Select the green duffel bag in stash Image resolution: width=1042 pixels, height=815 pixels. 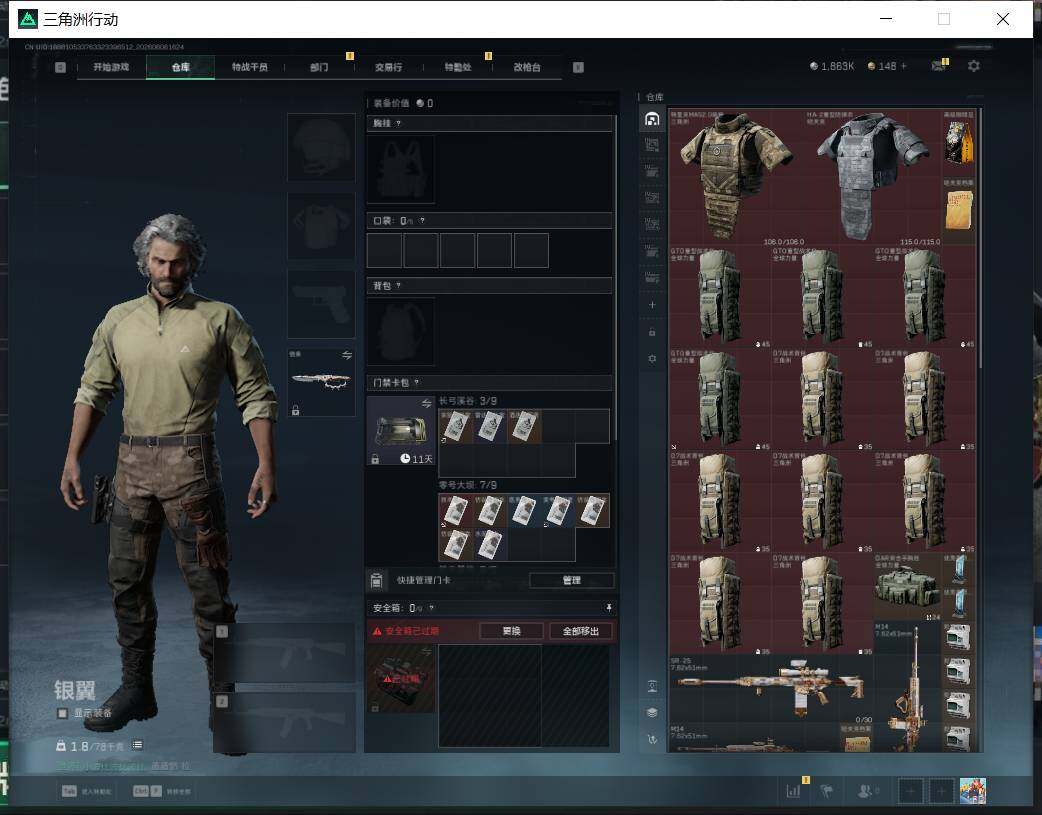(x=907, y=587)
